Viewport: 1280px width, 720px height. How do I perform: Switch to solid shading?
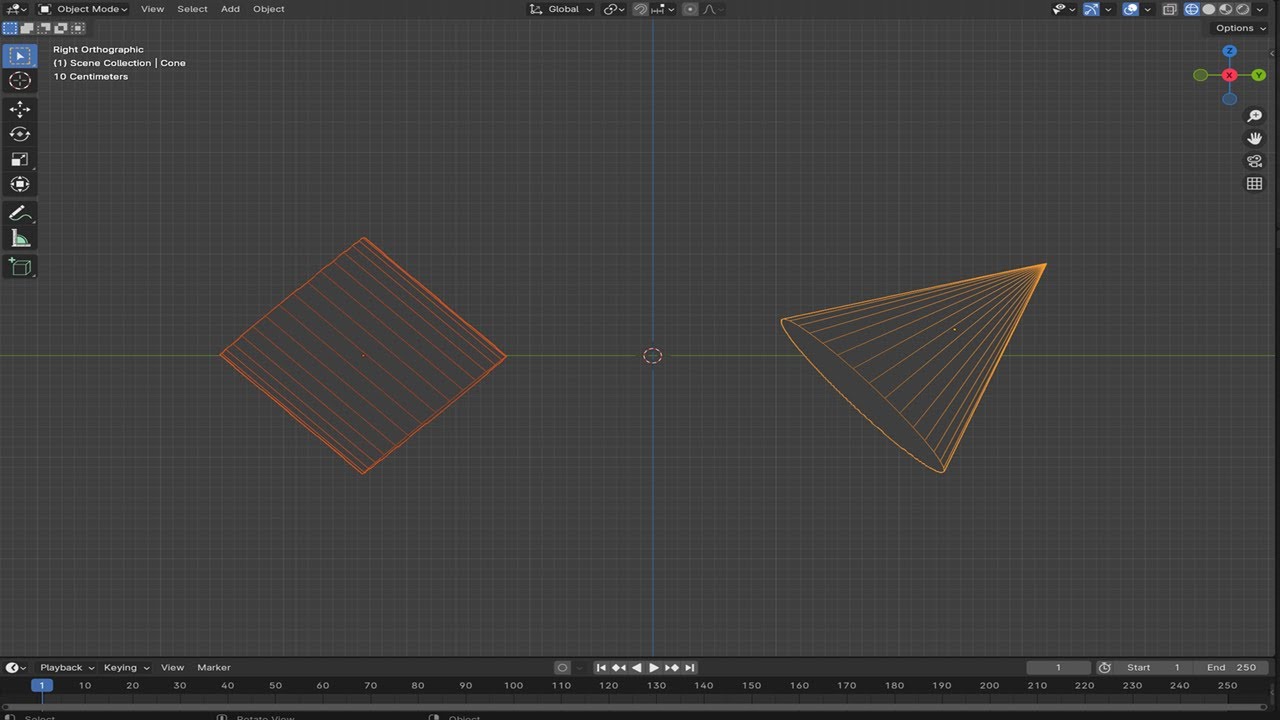[1209, 9]
